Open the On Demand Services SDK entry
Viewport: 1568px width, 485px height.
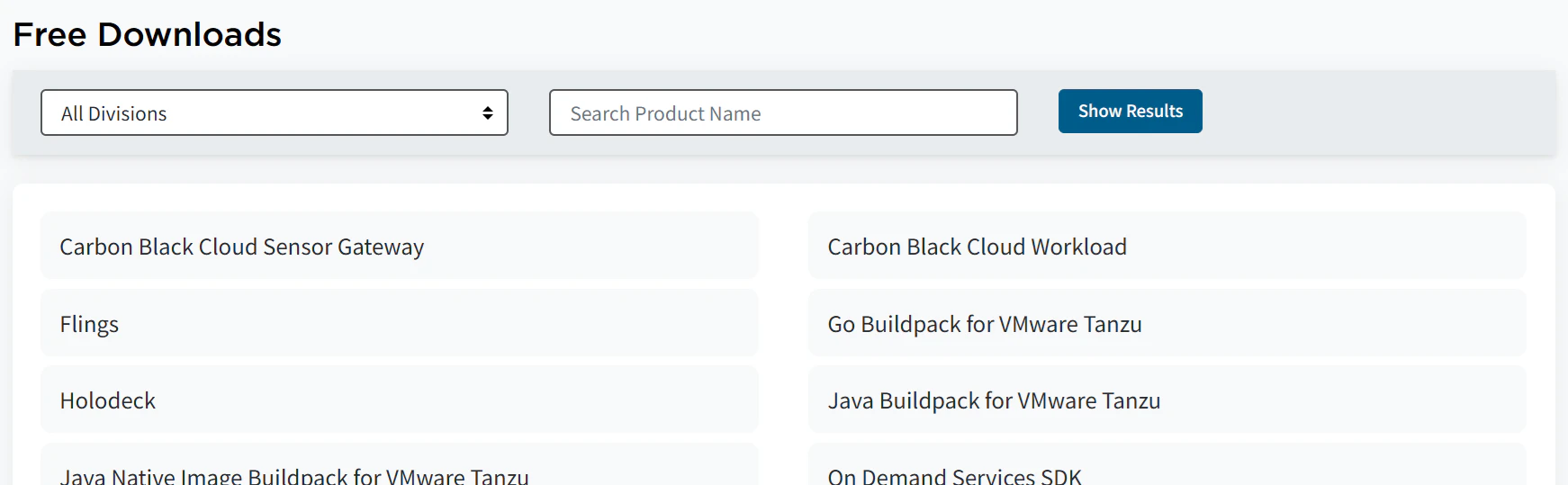[x=954, y=475]
